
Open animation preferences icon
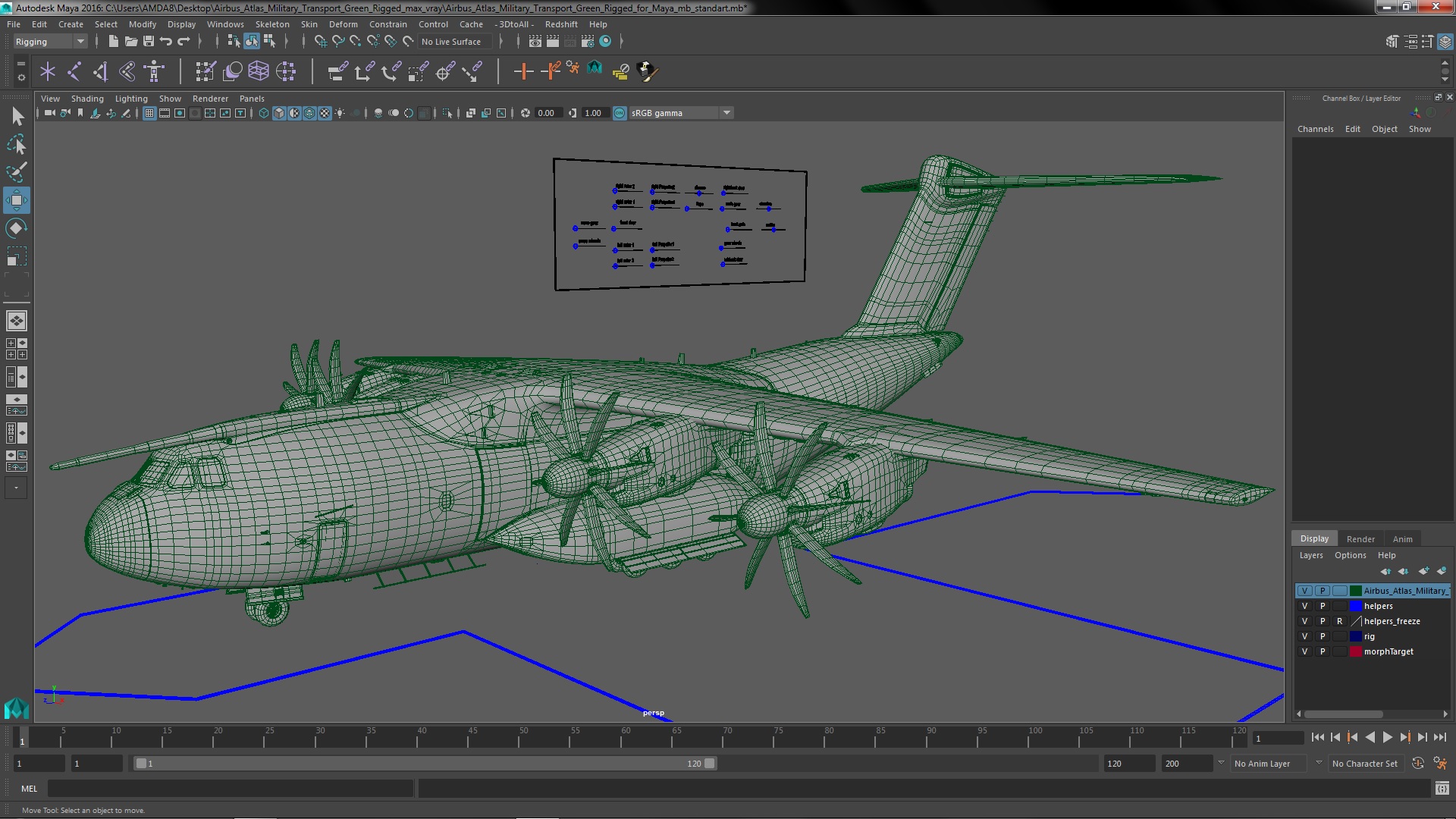coord(1439,764)
